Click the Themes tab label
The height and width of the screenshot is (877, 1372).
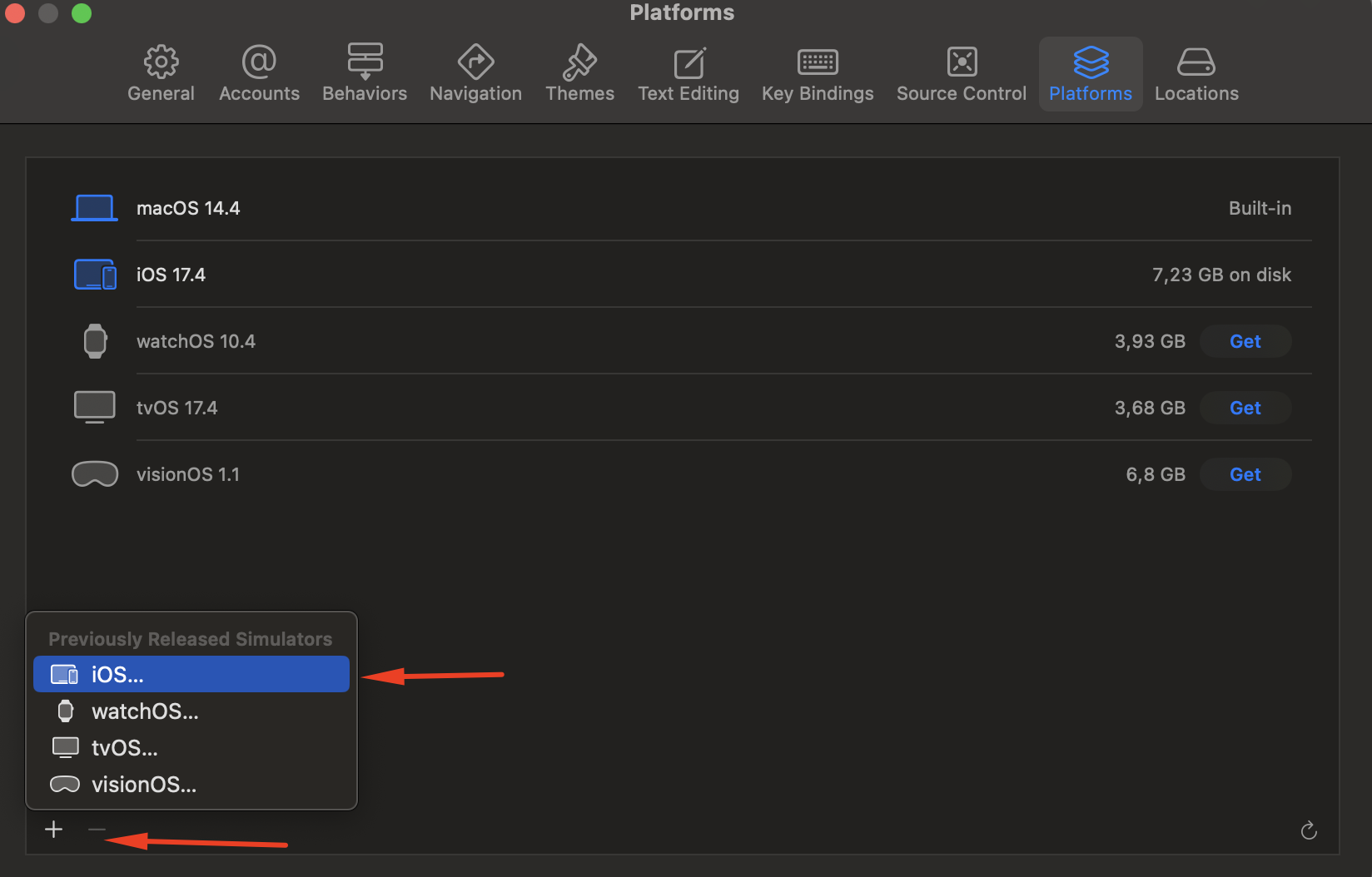580,93
